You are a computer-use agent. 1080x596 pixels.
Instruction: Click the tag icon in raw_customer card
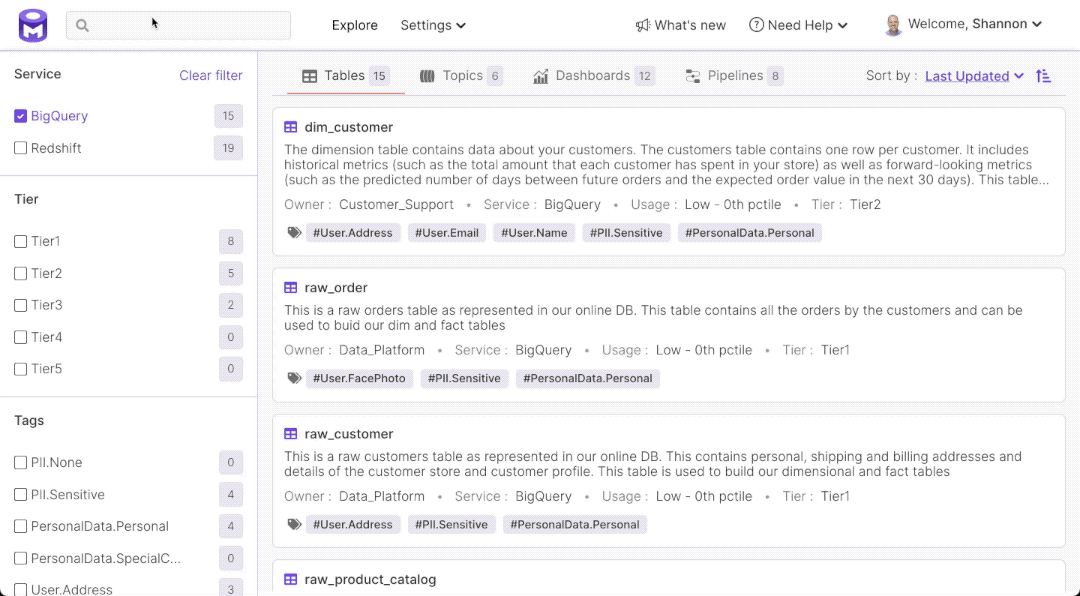[x=294, y=524]
